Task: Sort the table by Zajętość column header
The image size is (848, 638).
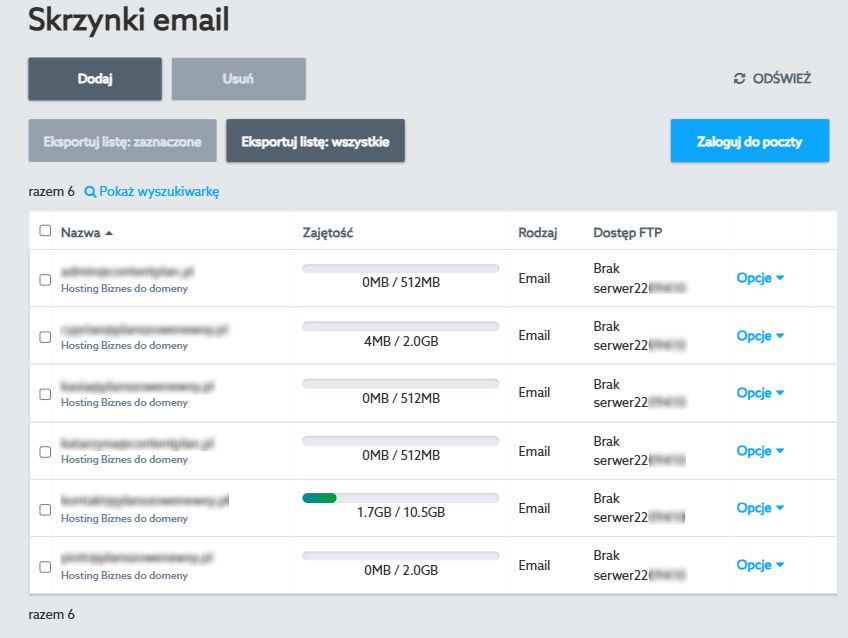Action: click(328, 233)
